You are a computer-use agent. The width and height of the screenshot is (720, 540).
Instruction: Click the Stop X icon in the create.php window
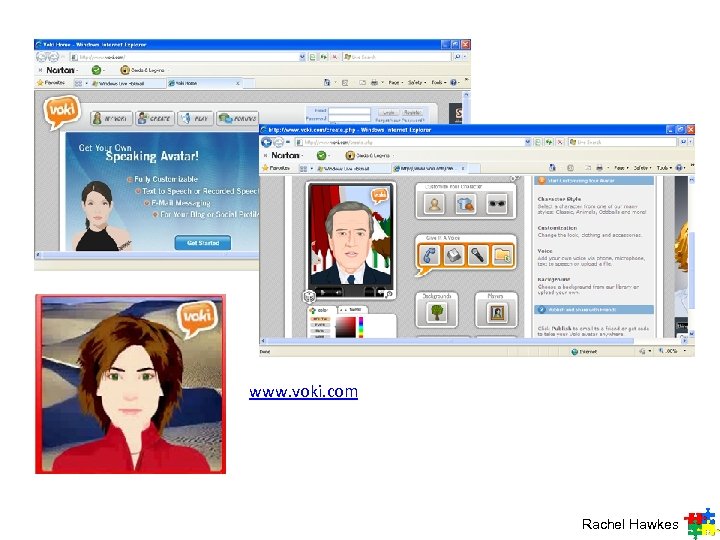pos(560,142)
